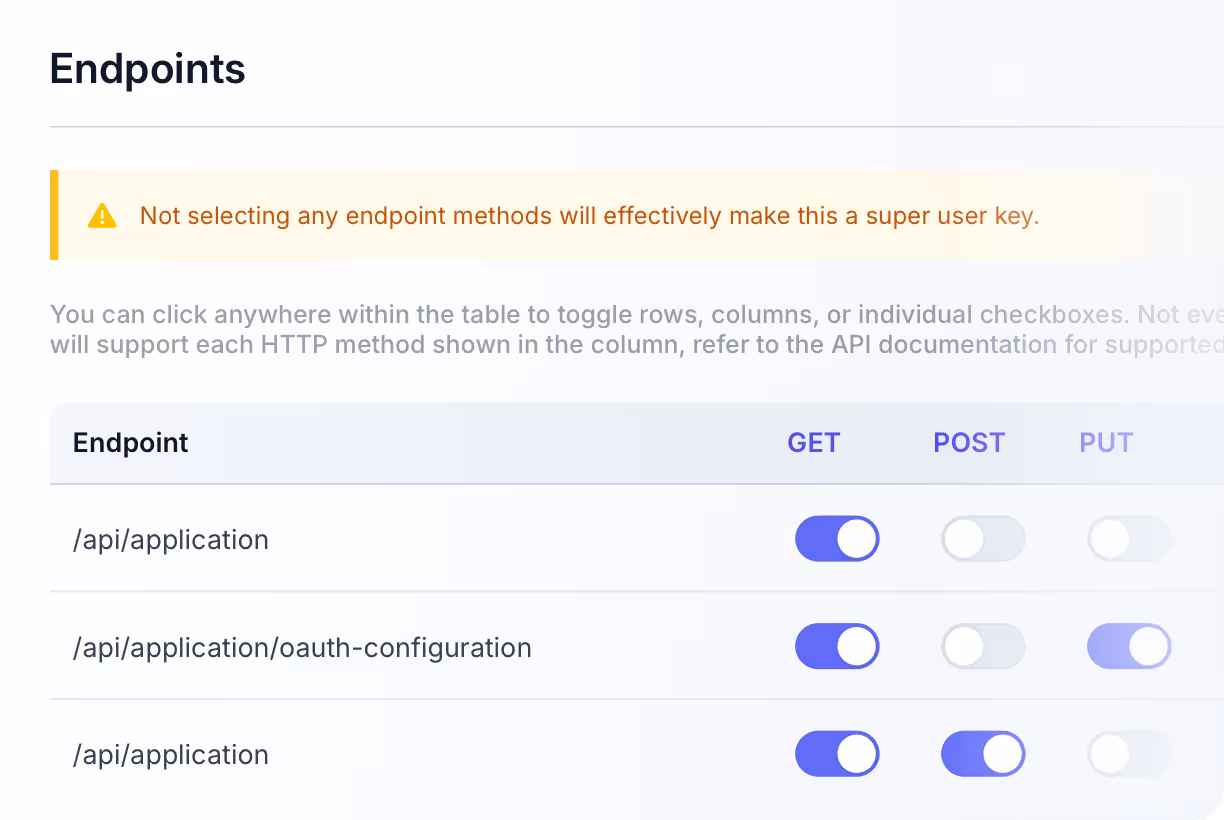Select the GET column header to toggle column
Screen dimensions: 1224x820
(813, 442)
